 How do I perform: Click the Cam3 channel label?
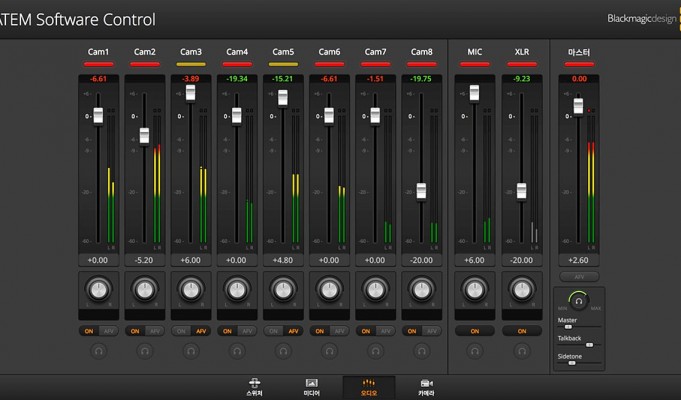191,52
